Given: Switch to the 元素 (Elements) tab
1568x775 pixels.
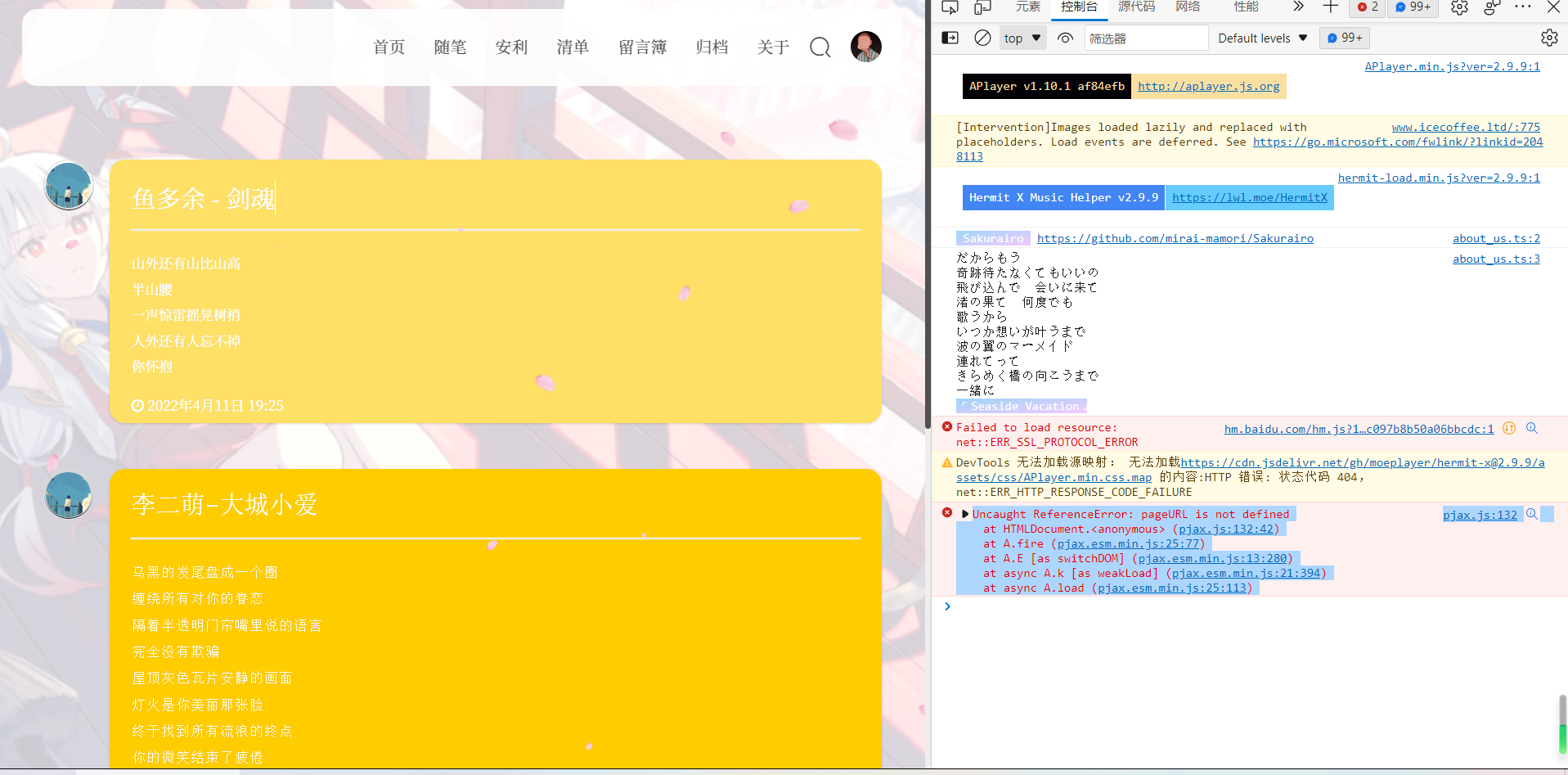Looking at the screenshot, I should coord(1027,7).
